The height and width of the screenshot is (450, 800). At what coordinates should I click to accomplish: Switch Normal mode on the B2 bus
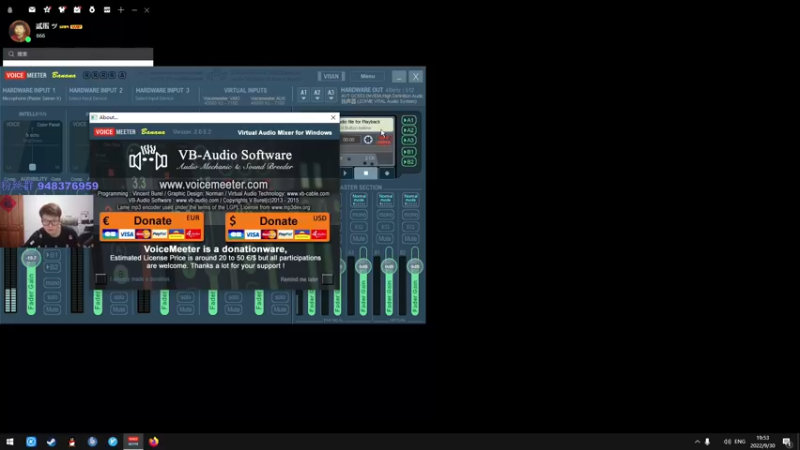click(410, 199)
